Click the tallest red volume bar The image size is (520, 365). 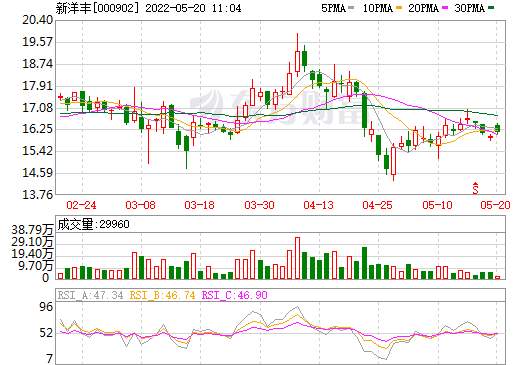[297, 258]
